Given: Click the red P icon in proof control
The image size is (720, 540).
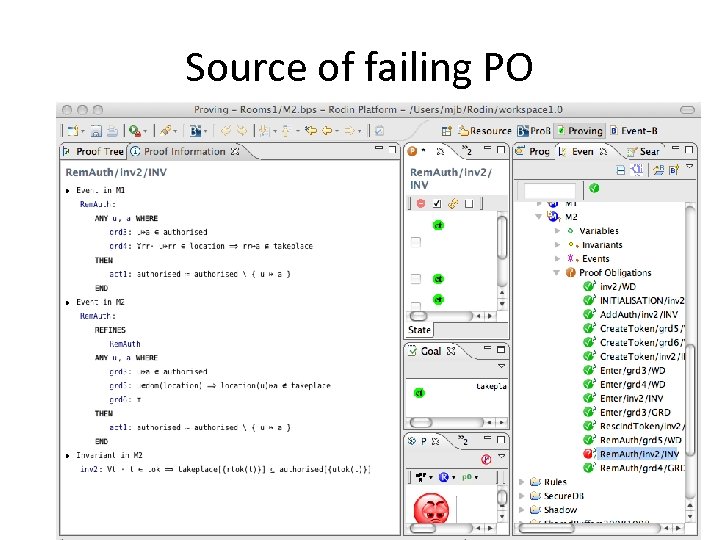Looking at the screenshot, I should [x=486, y=459].
